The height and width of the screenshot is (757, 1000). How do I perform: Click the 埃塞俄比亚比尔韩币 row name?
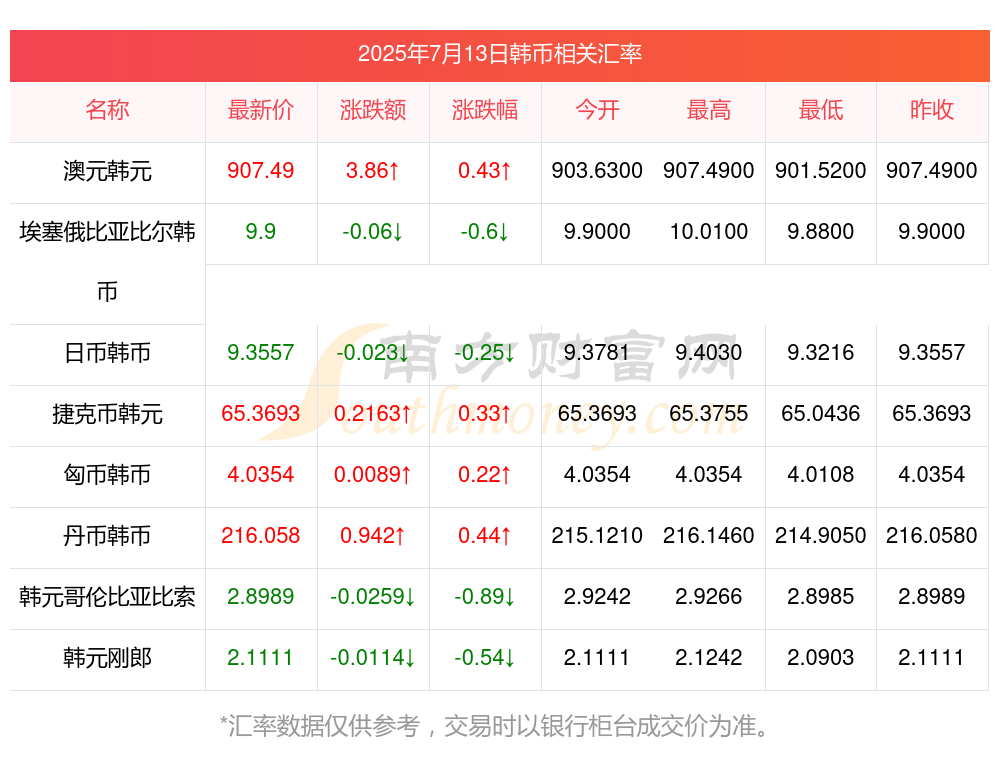click(107, 261)
